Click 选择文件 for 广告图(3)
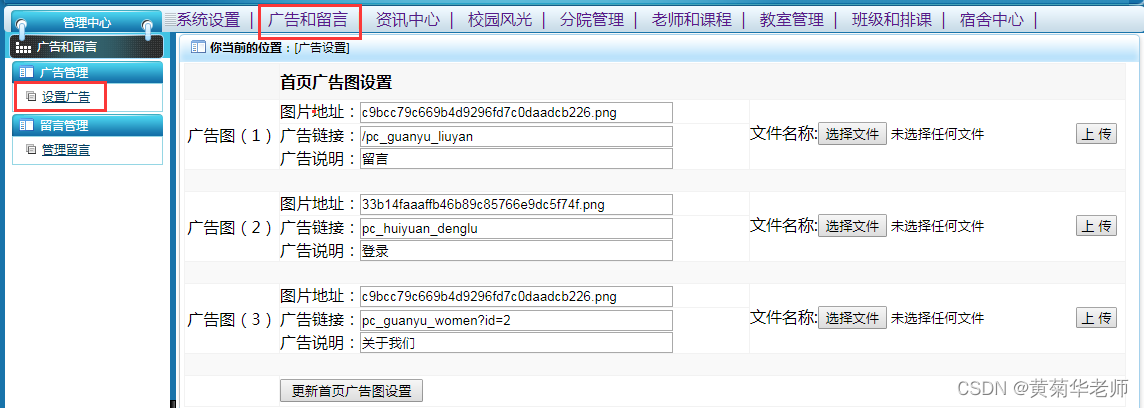Image resolution: width=1144 pixels, height=408 pixels. click(x=852, y=318)
